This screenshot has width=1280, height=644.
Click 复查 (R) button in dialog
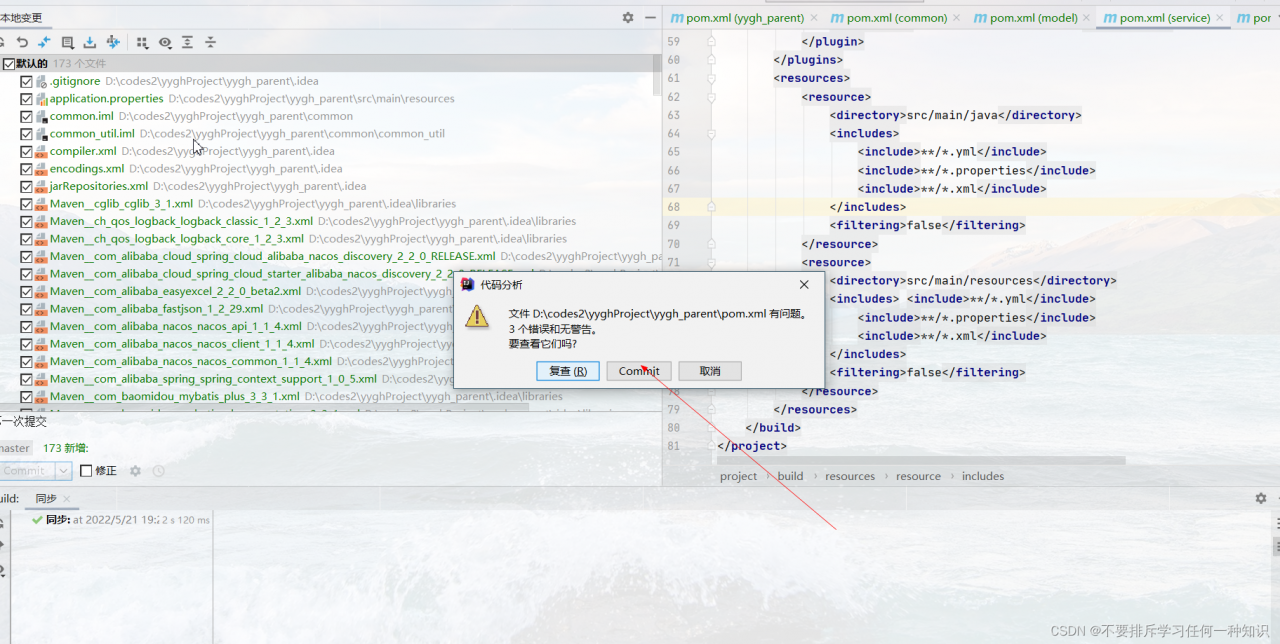click(x=568, y=371)
